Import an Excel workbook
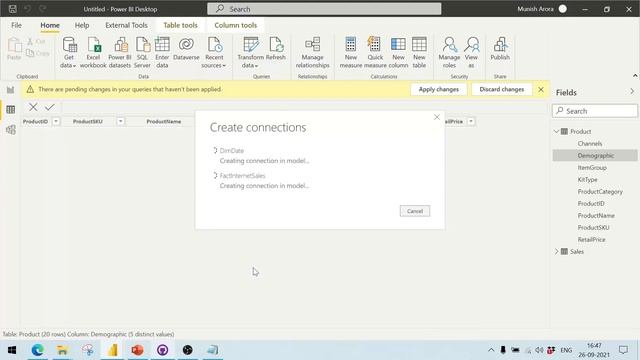Viewport: 640px width, 360px height. [93, 52]
